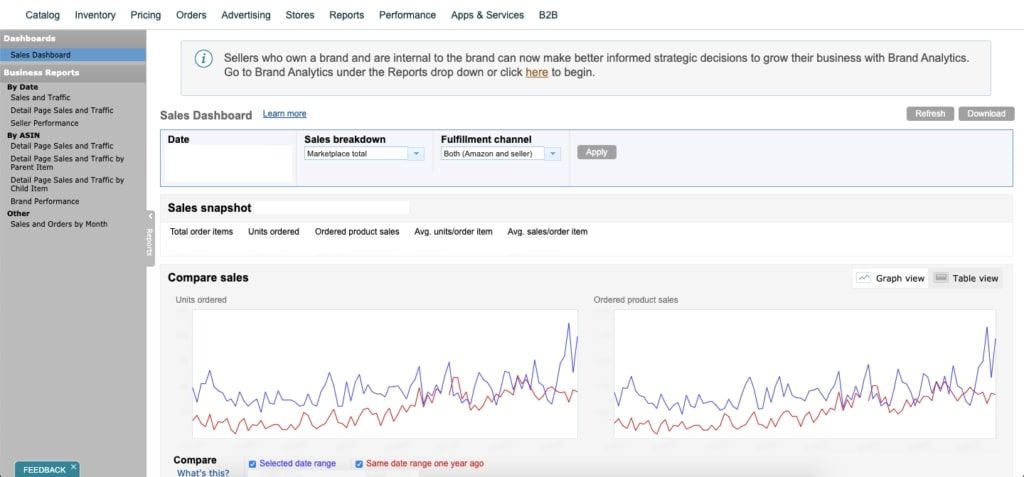Click the Business Reports sidebar header
The image size is (1024, 477).
coord(72,73)
